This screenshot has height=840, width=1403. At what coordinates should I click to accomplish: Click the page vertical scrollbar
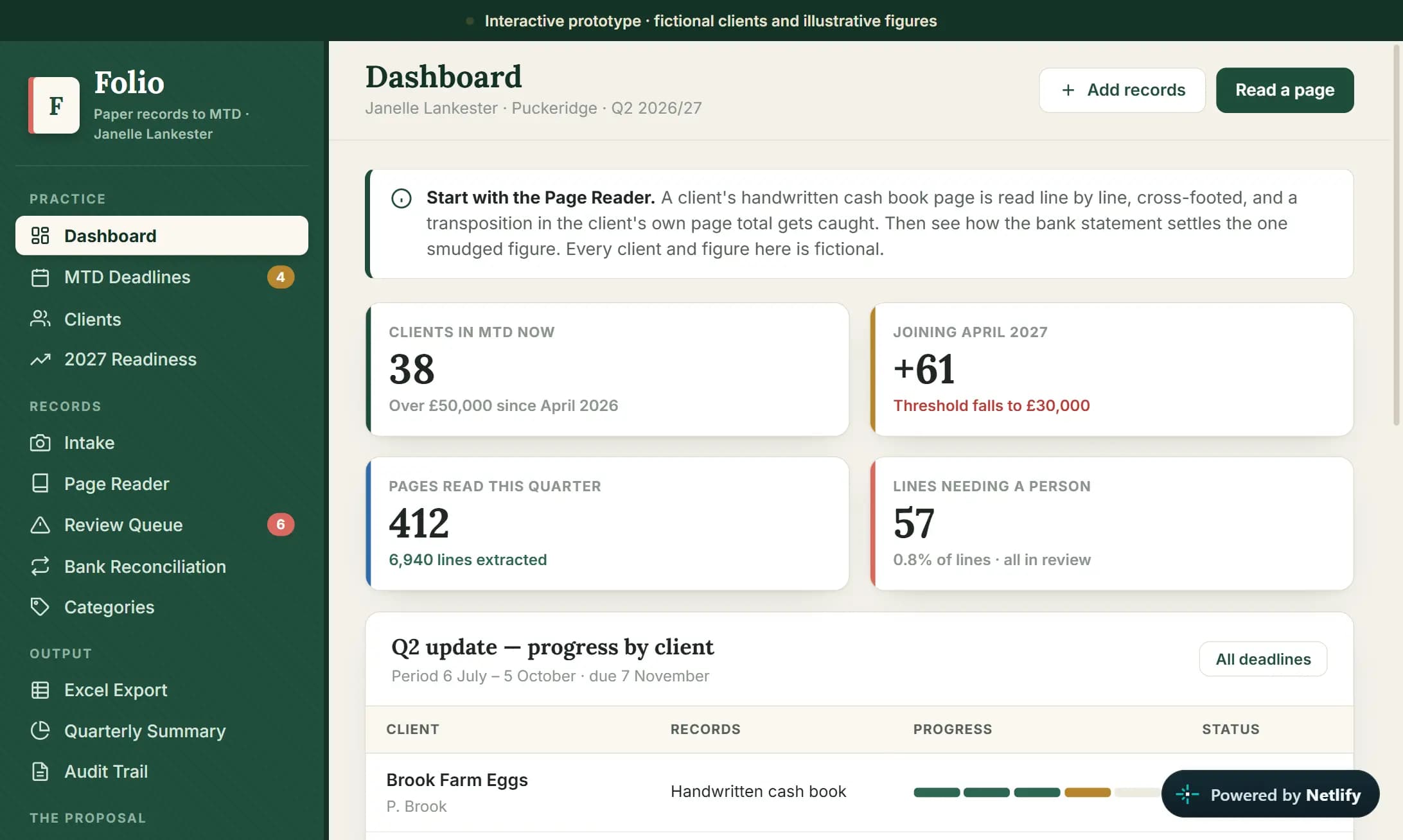point(1397,234)
